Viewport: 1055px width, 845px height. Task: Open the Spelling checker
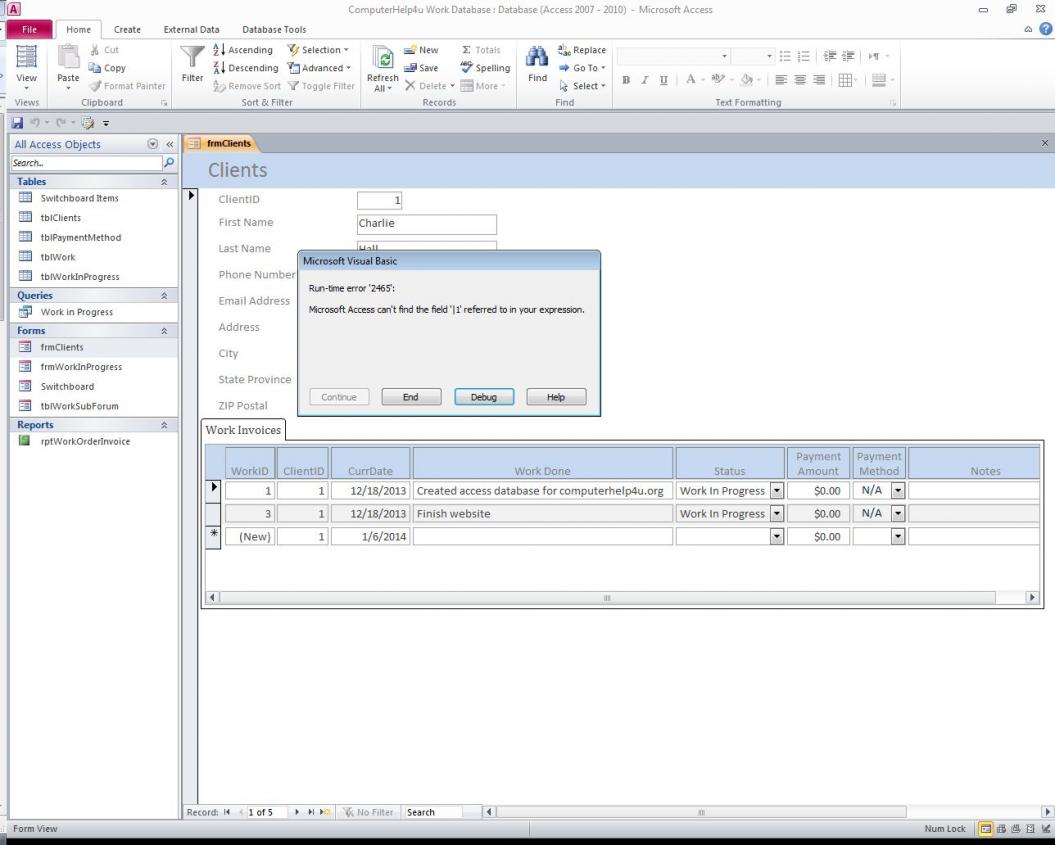485,68
